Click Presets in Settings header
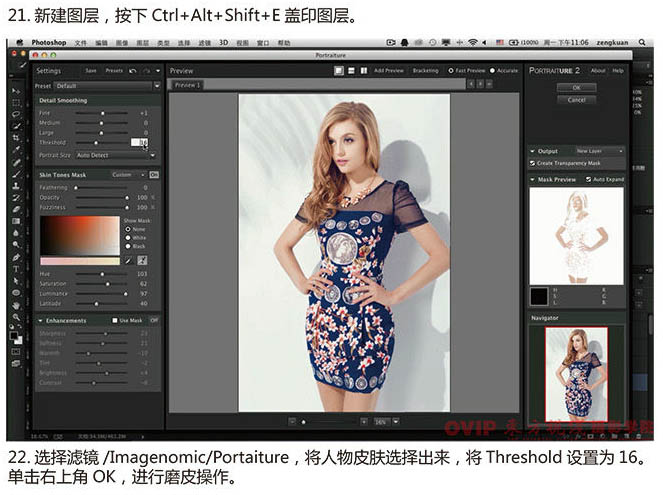Image resolution: width=663 pixels, height=495 pixels. click(114, 71)
